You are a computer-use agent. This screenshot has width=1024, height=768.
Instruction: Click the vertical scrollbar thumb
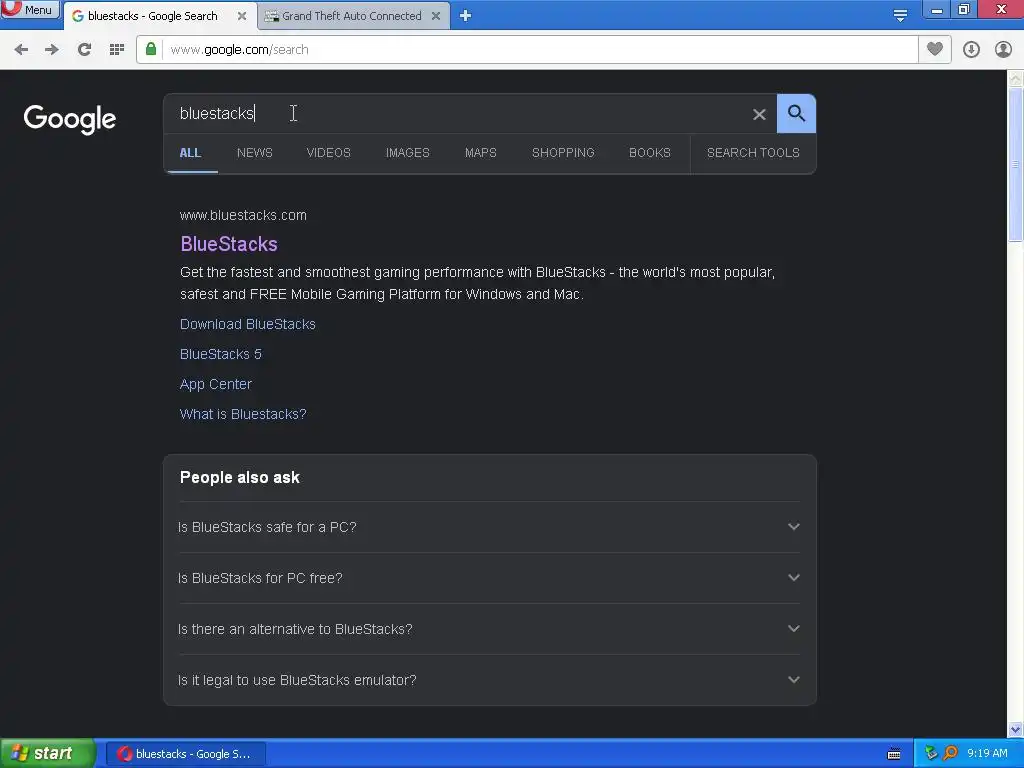tap(1015, 164)
